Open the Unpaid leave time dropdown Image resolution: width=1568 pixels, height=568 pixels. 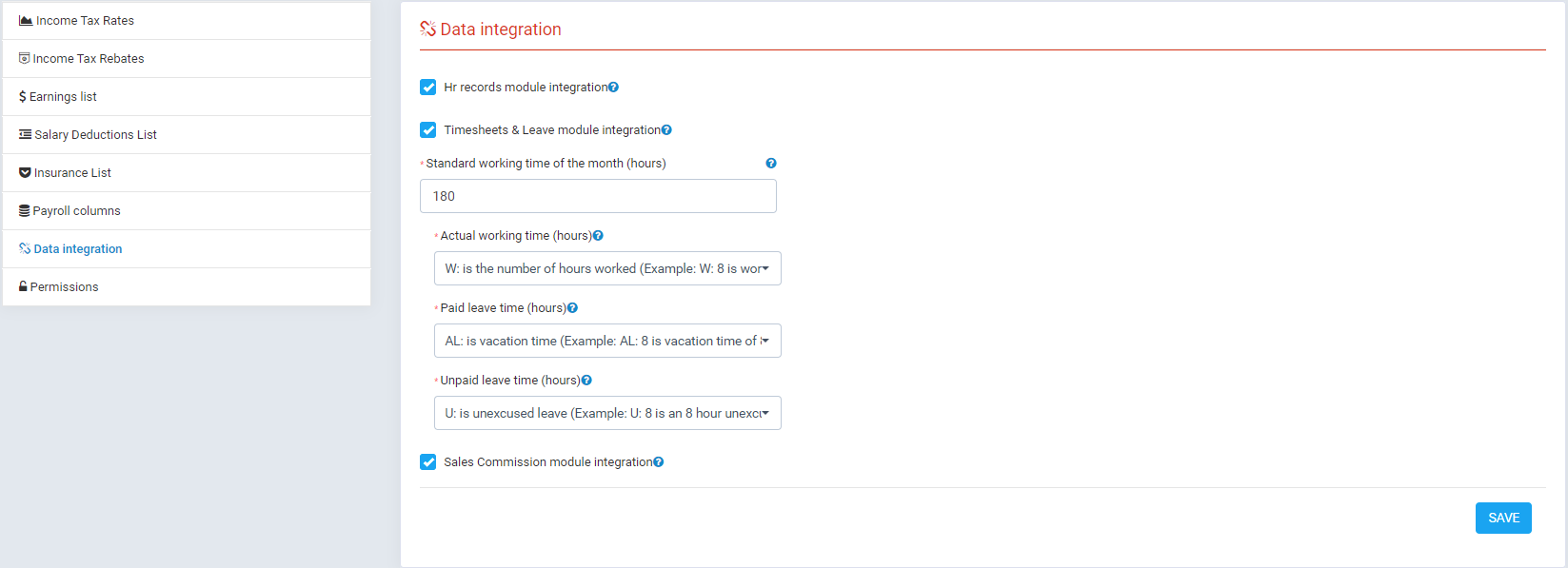click(606, 414)
